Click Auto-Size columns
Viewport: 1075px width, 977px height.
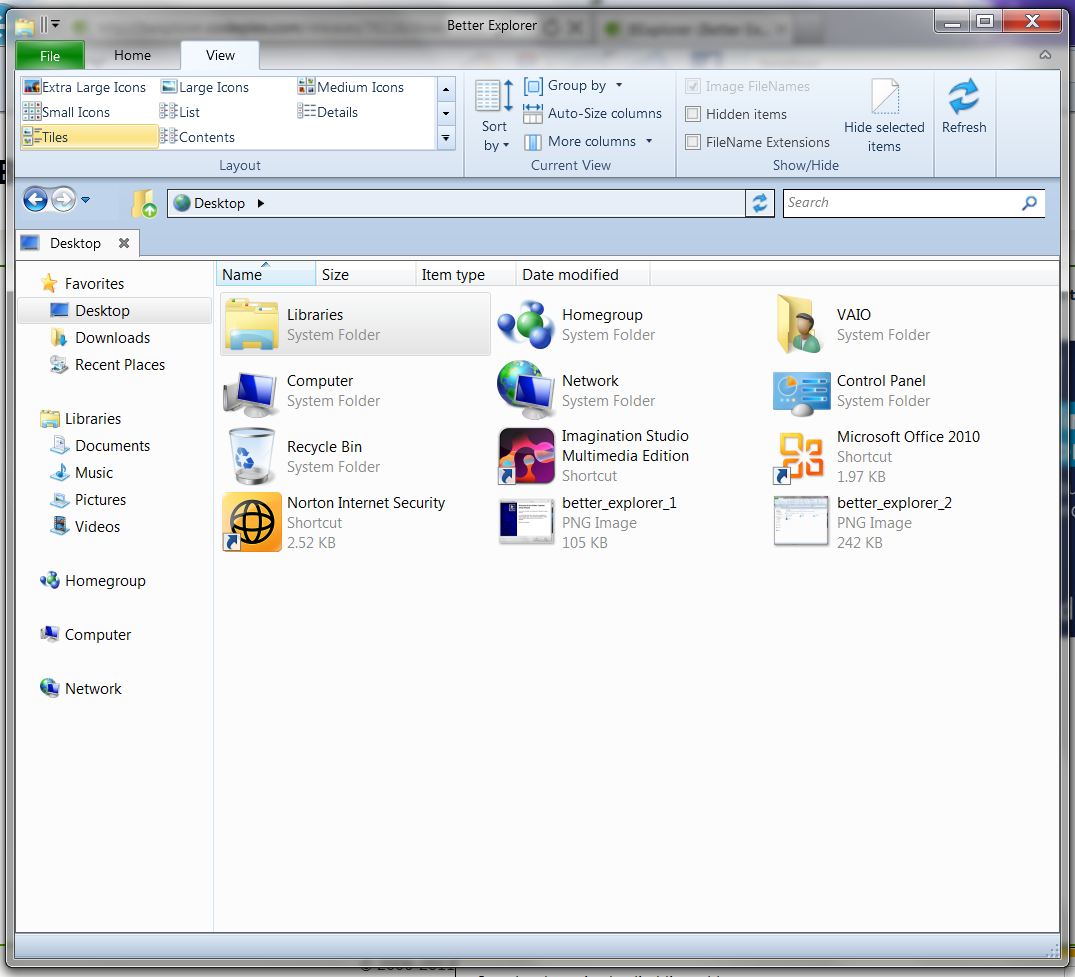(x=592, y=113)
